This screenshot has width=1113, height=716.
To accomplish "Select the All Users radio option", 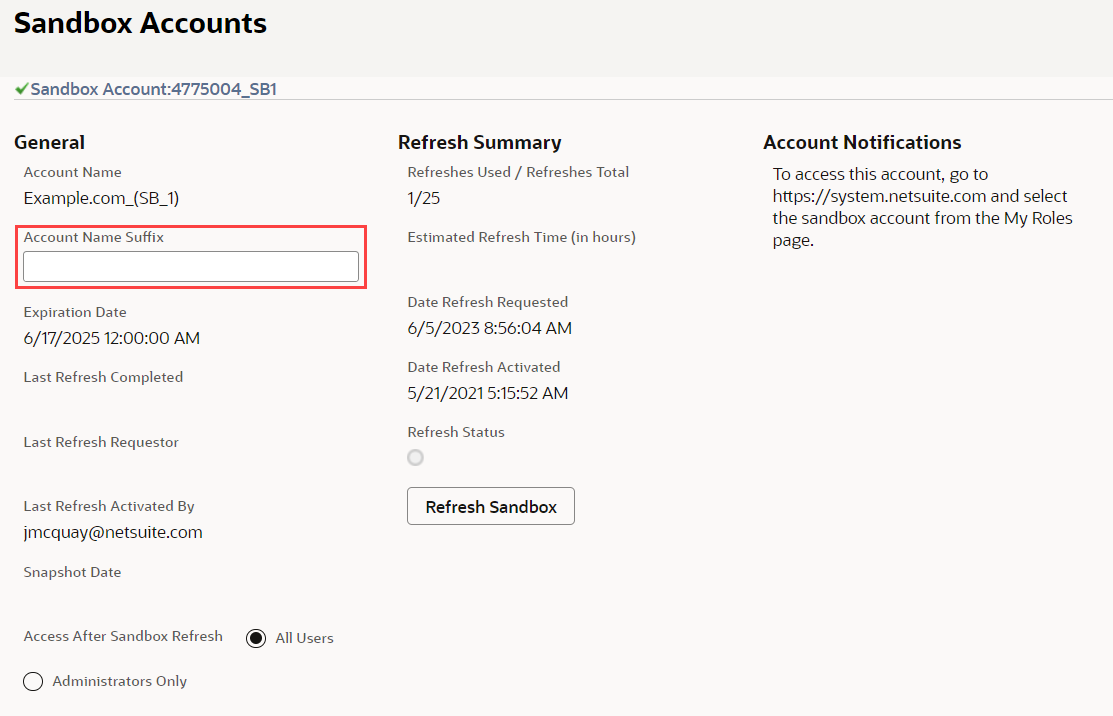I will 256,638.
